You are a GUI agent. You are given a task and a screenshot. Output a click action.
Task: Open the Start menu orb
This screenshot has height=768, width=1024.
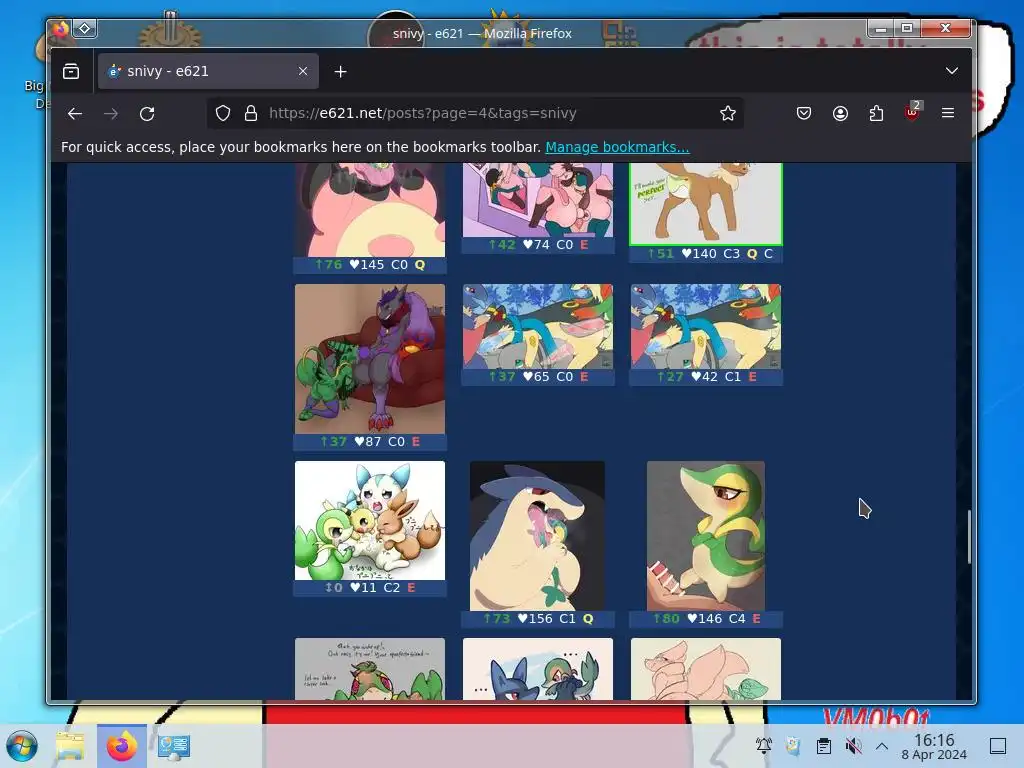[x=22, y=746]
